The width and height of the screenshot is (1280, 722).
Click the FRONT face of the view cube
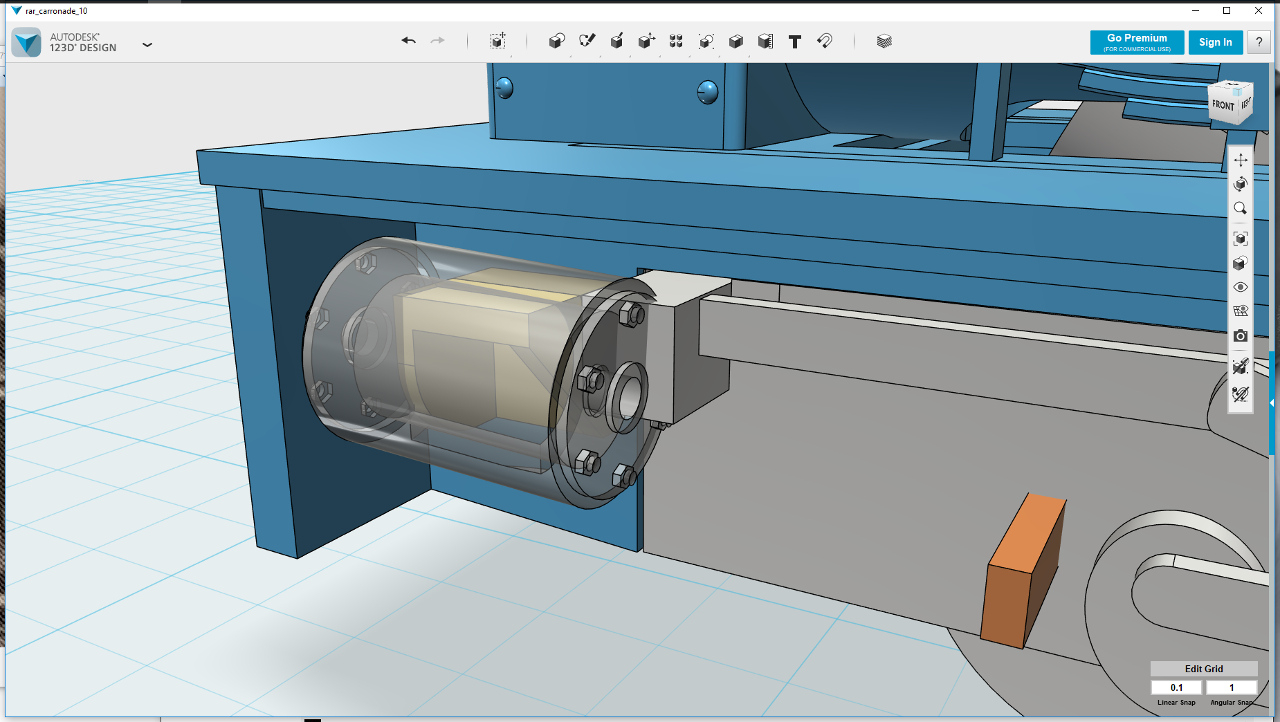click(x=1224, y=106)
